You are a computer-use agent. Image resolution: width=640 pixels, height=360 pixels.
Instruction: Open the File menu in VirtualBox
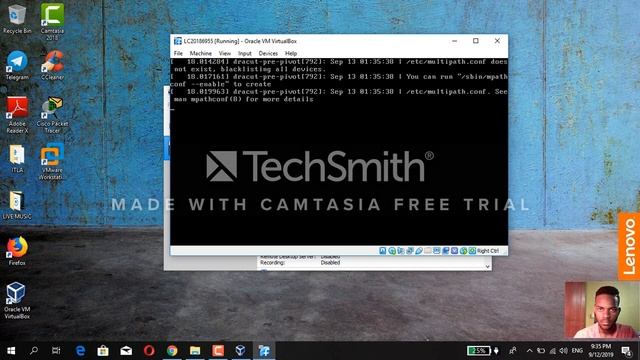(178, 53)
